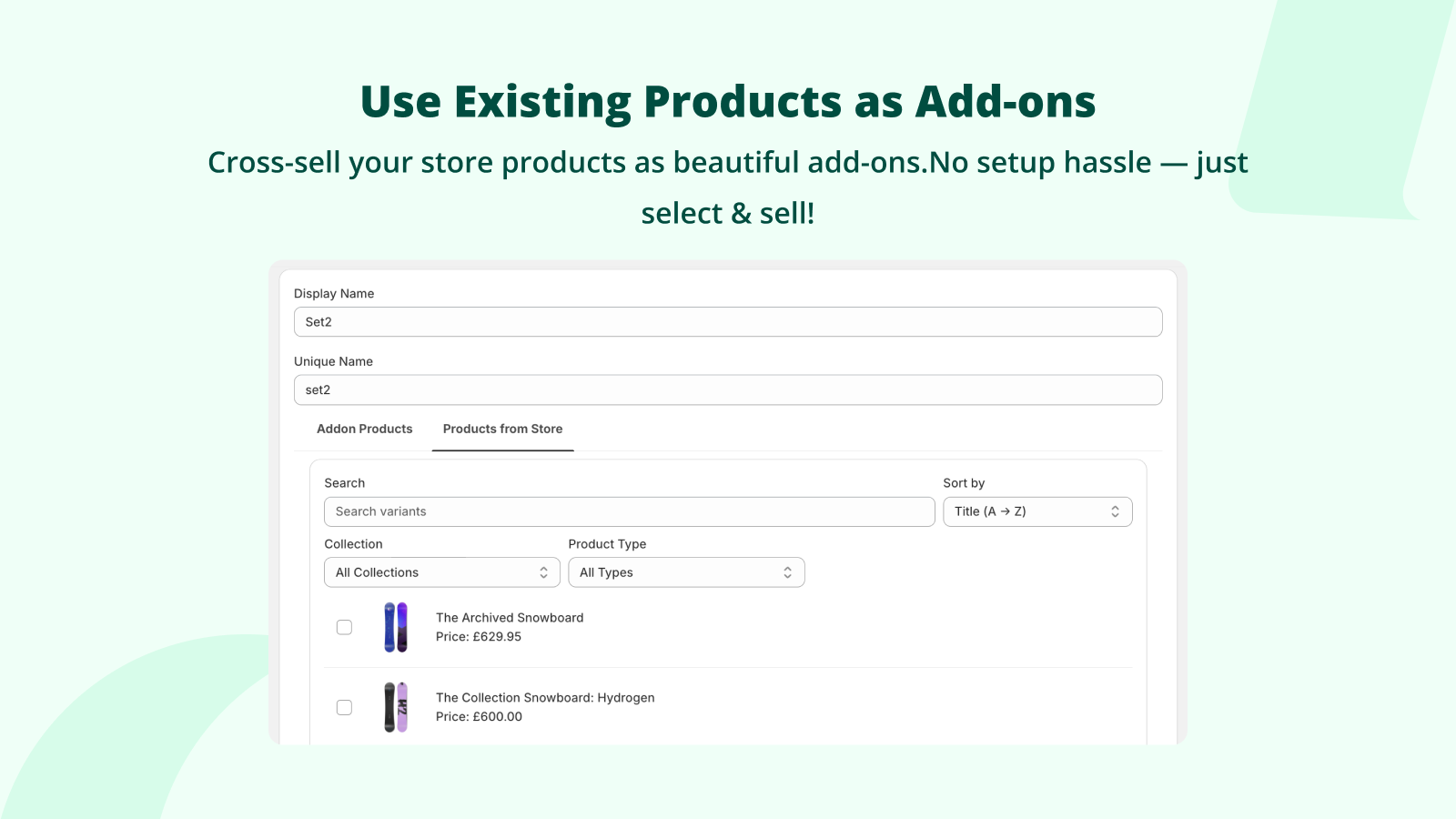Click the Search variants input field
Viewport: 1456px width, 819px height.
click(629, 511)
